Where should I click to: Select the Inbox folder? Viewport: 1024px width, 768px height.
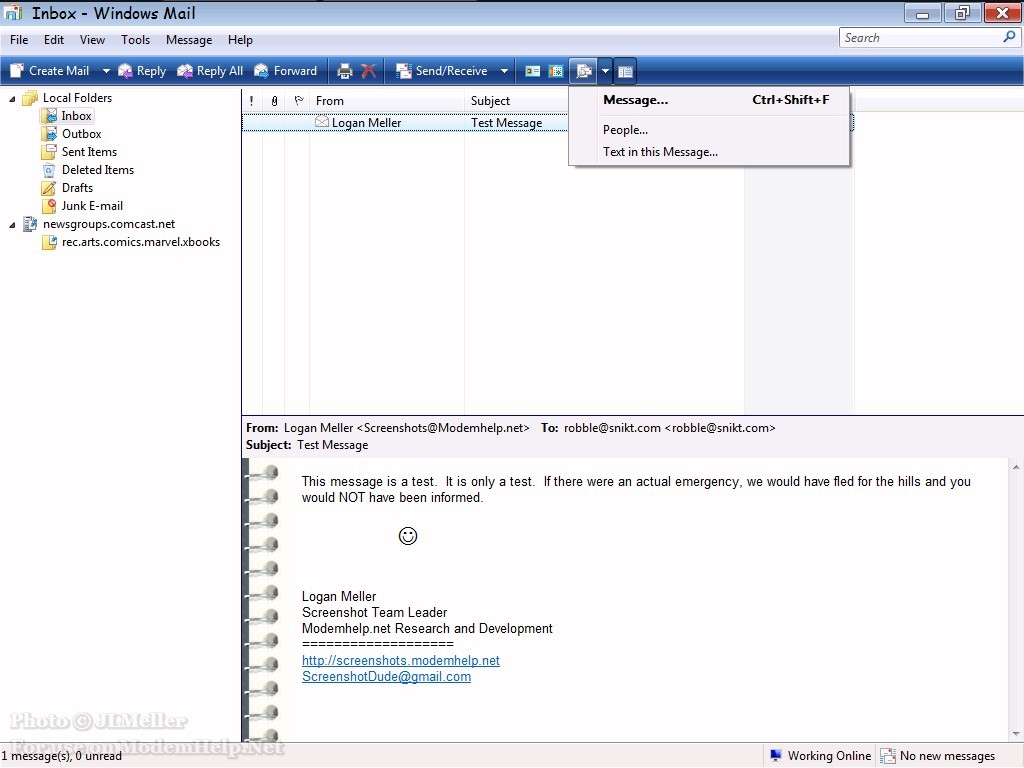pos(67,116)
